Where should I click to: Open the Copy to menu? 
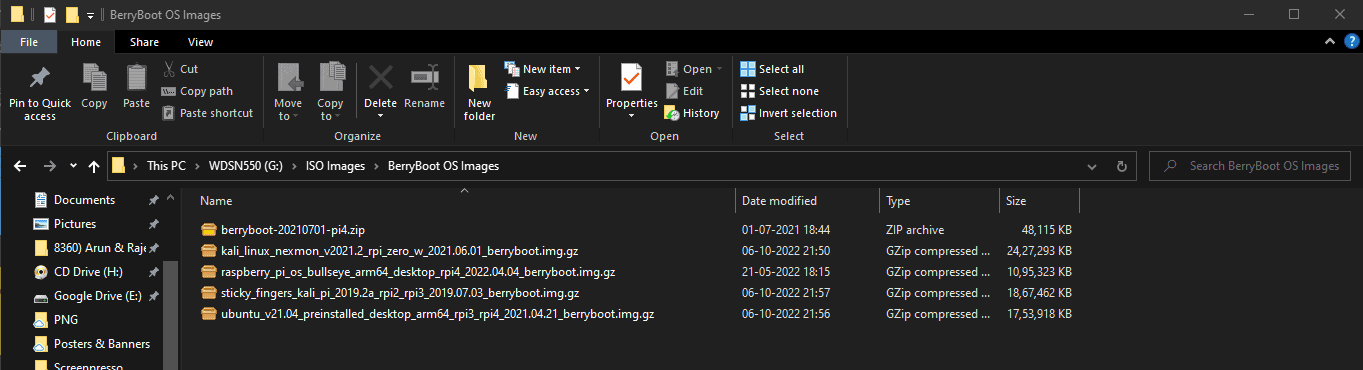[330, 92]
